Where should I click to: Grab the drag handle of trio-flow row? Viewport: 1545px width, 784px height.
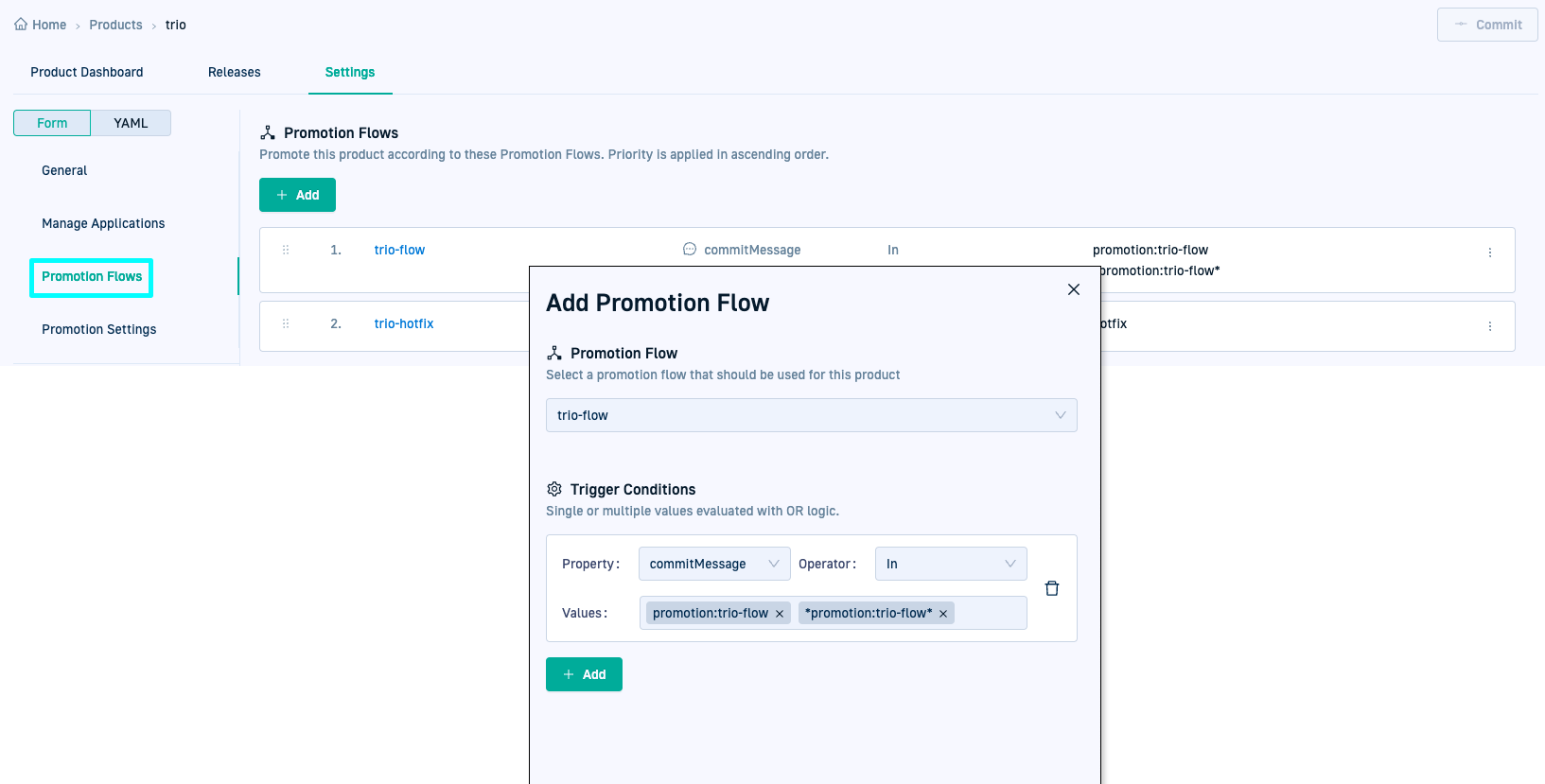click(x=286, y=250)
